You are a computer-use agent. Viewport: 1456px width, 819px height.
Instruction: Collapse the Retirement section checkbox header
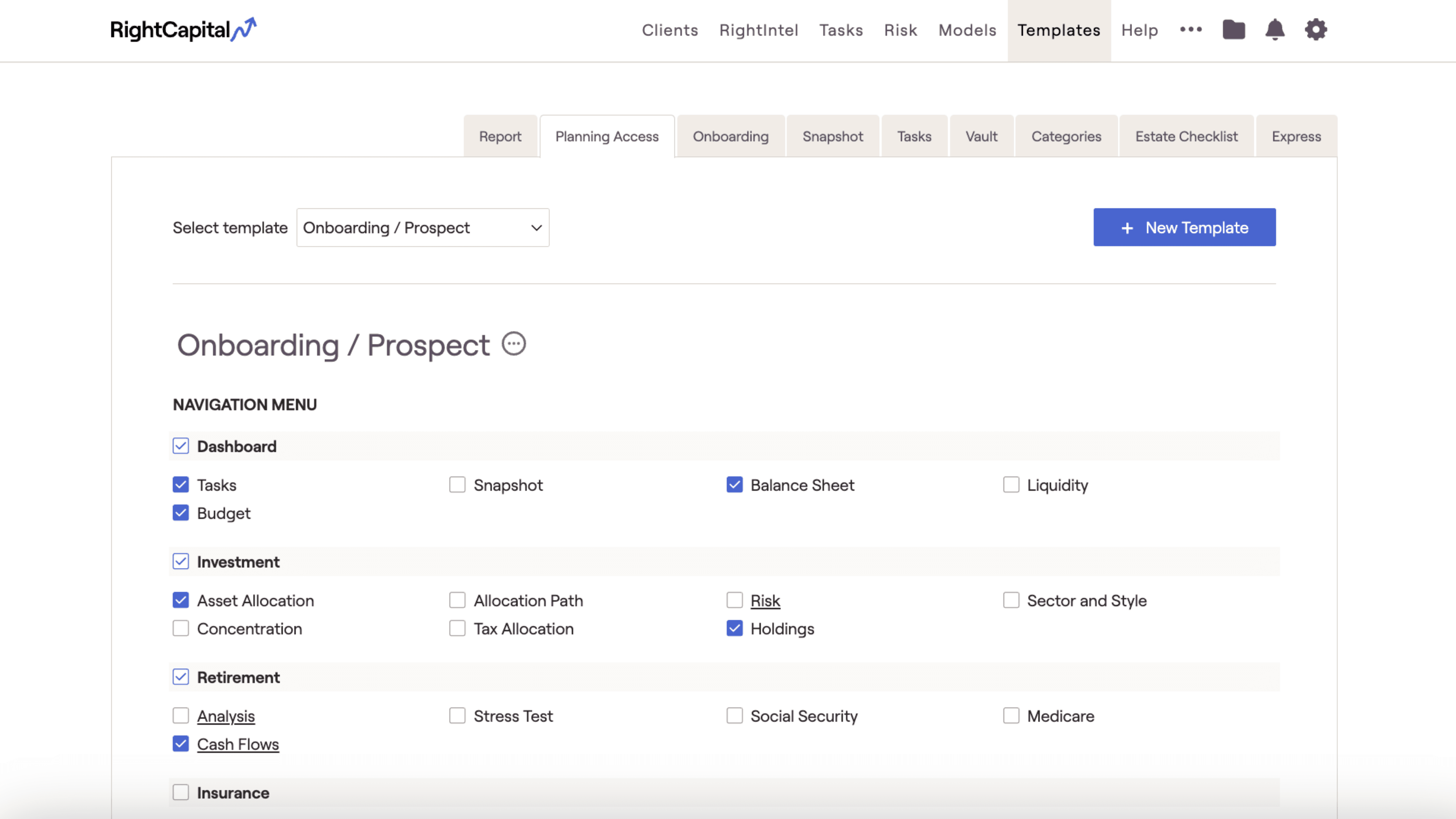pos(180,677)
